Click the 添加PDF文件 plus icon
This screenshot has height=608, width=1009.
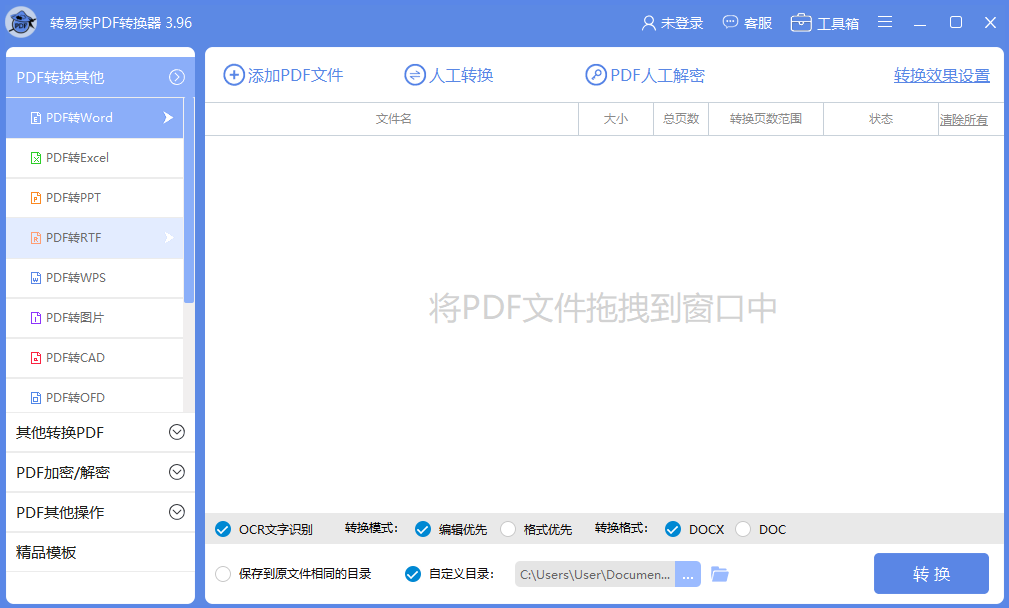click(x=230, y=74)
